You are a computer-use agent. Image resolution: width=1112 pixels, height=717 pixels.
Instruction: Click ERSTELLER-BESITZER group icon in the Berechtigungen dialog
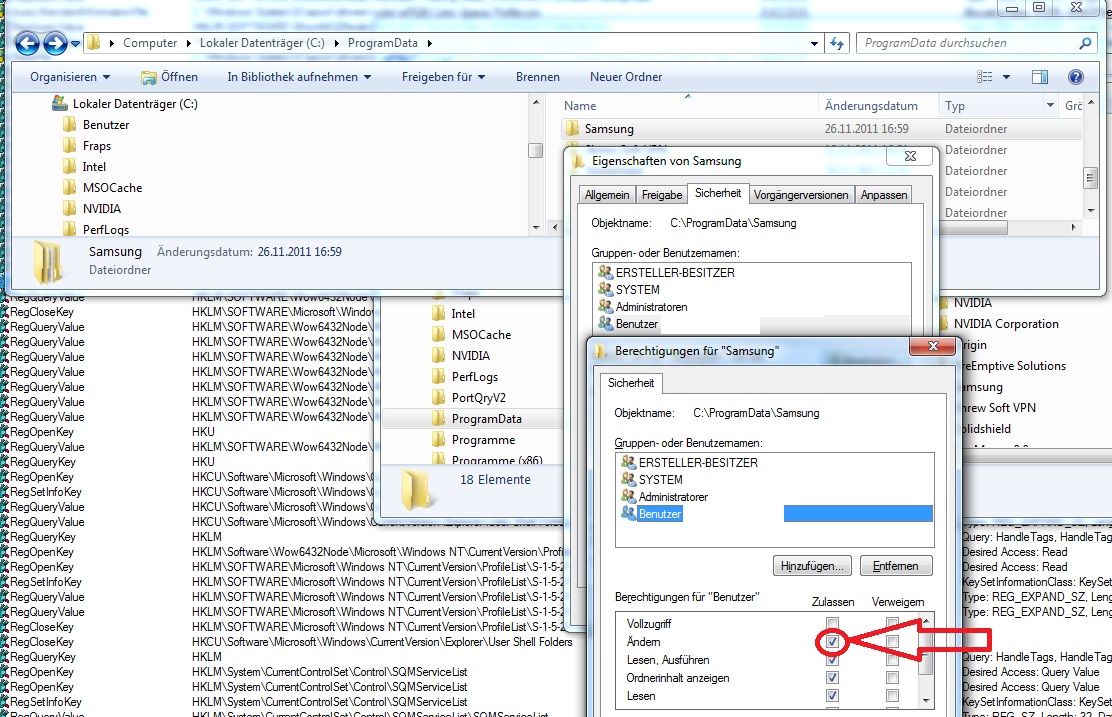[628, 462]
